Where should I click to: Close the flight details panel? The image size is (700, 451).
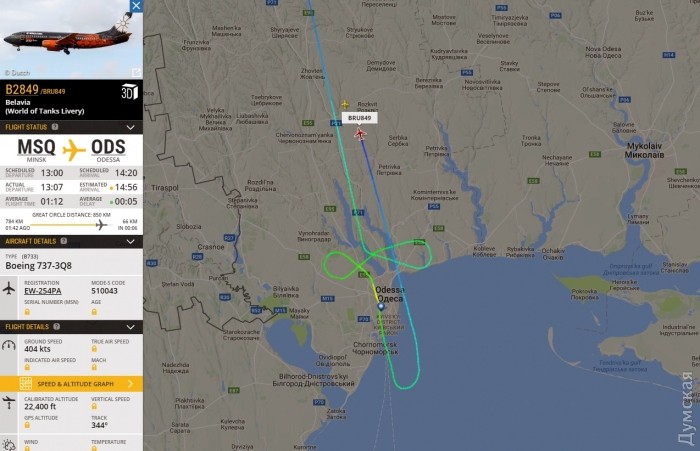point(136,6)
